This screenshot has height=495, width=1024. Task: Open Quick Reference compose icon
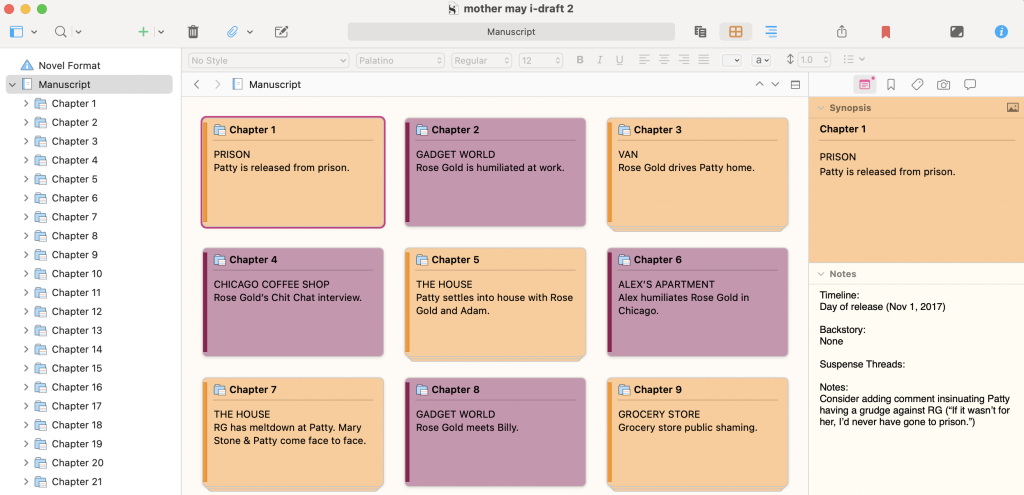281,31
